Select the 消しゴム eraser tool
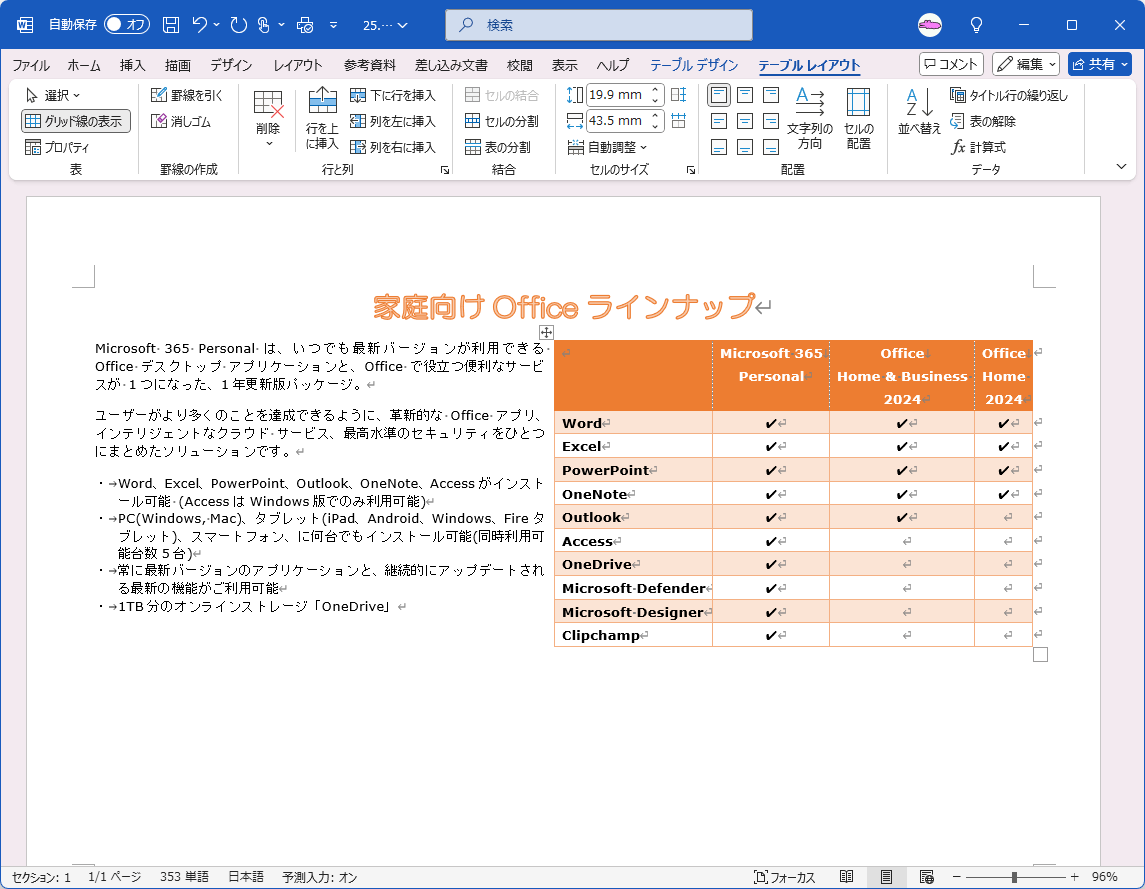Image resolution: width=1145 pixels, height=889 pixels. (181, 121)
